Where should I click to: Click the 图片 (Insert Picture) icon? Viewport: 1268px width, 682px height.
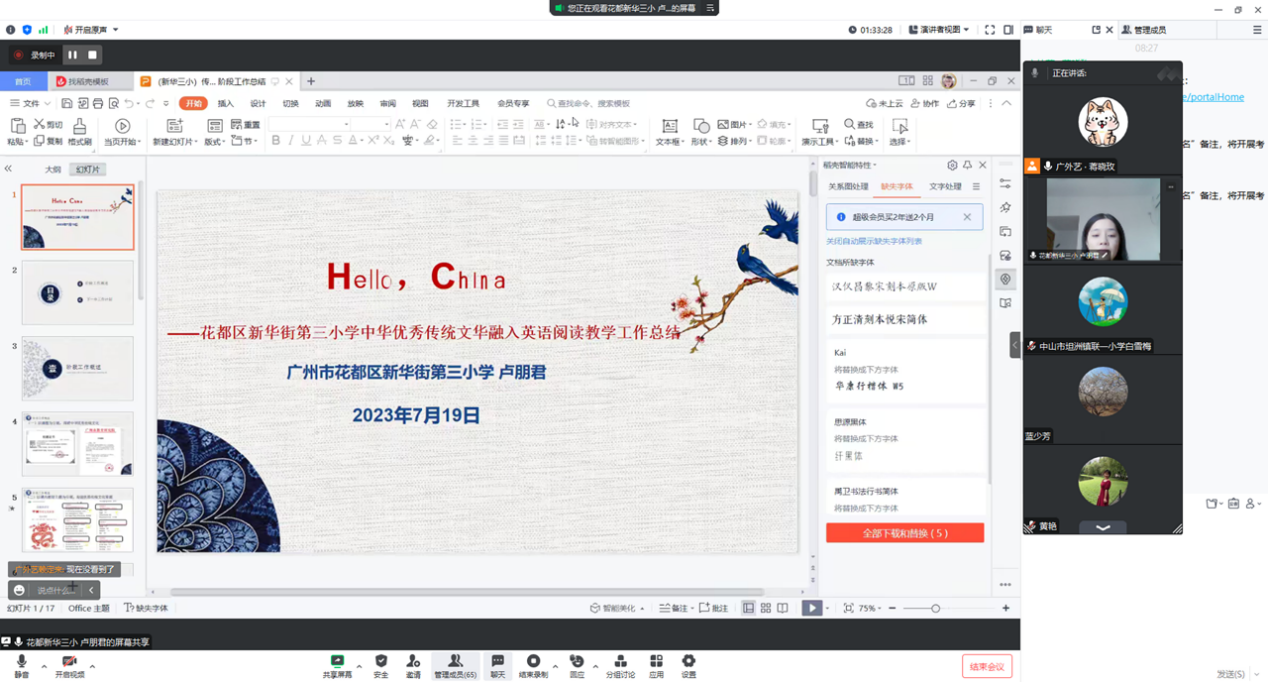tap(722, 123)
